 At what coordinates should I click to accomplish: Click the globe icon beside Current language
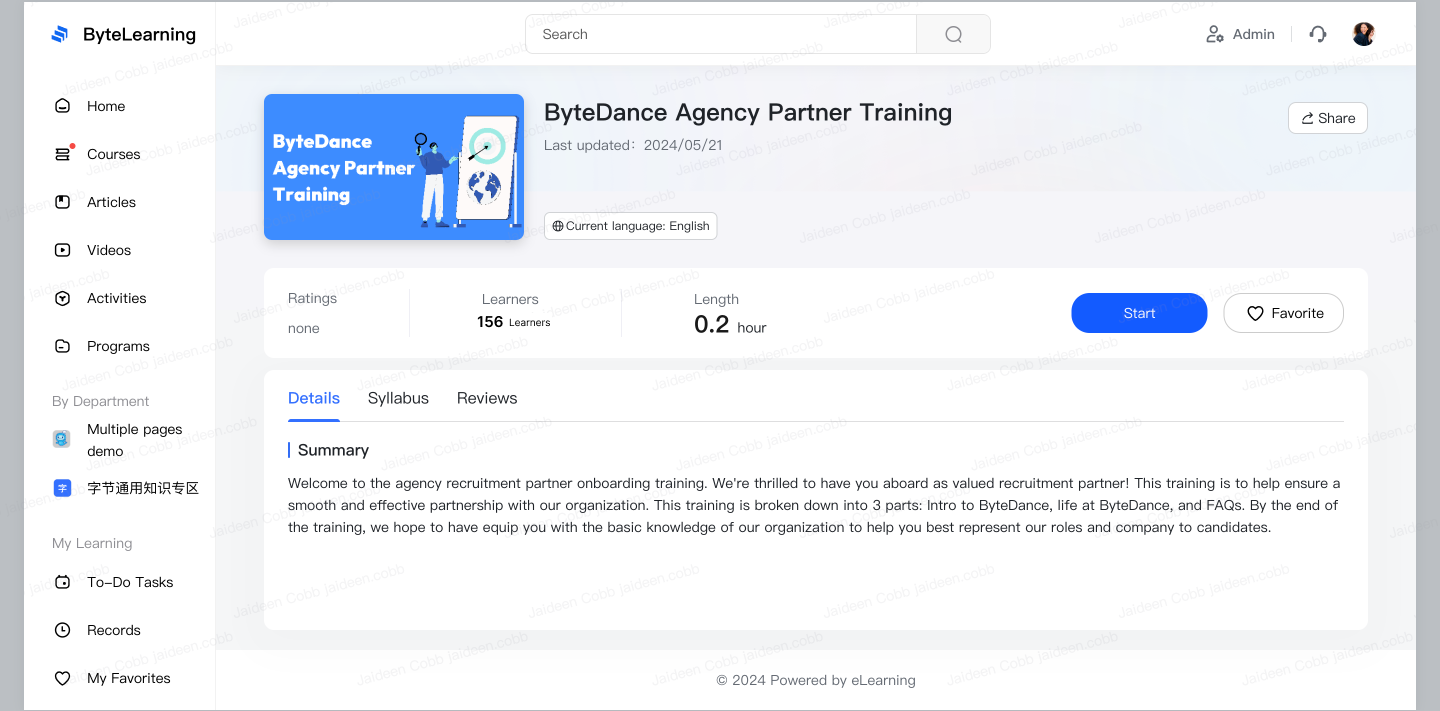point(558,226)
